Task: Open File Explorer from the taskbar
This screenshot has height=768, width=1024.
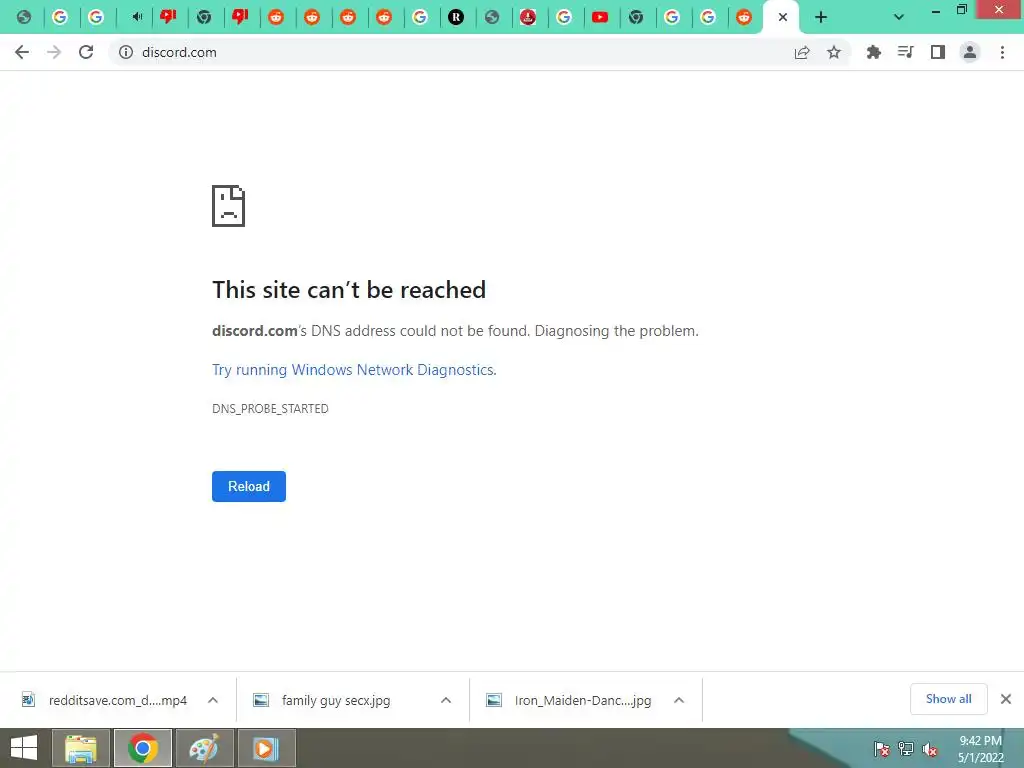Action: pos(81,748)
